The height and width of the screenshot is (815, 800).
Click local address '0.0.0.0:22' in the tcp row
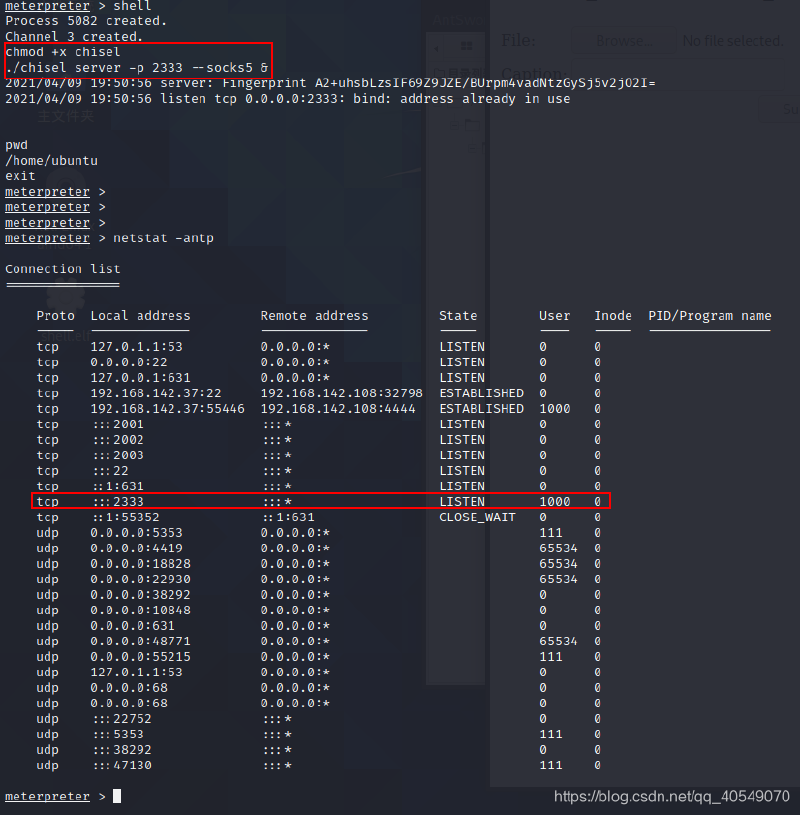pos(129,362)
